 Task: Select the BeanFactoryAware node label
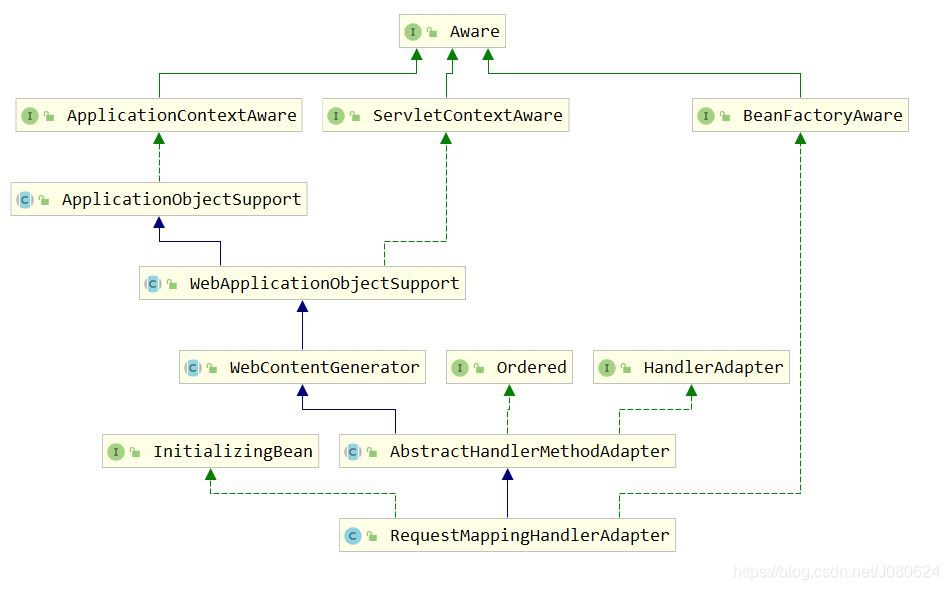point(822,116)
